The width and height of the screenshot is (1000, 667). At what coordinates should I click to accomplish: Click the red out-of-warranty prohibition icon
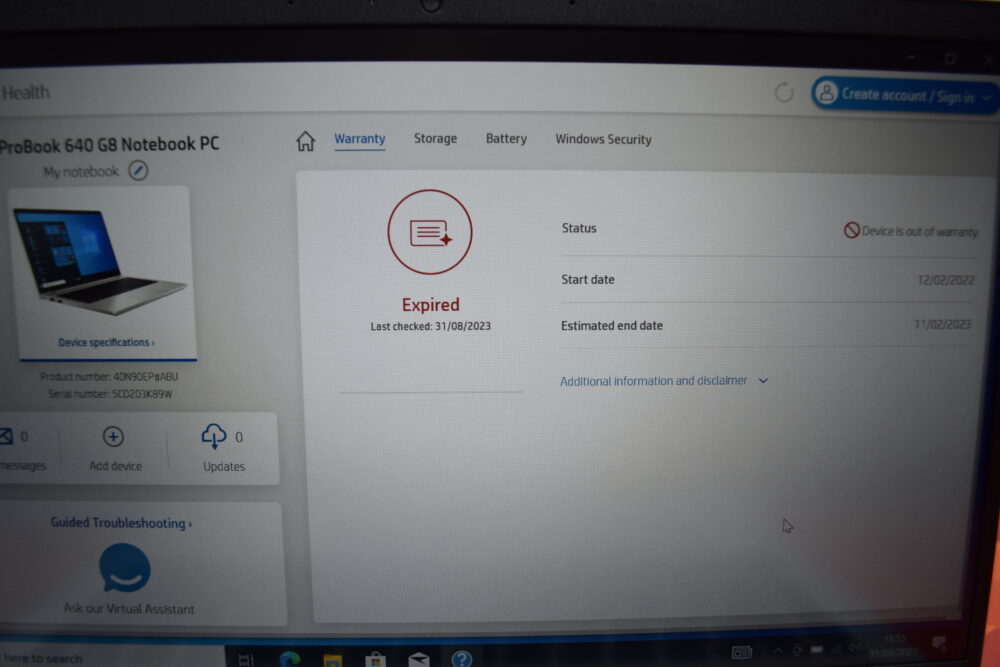click(851, 230)
